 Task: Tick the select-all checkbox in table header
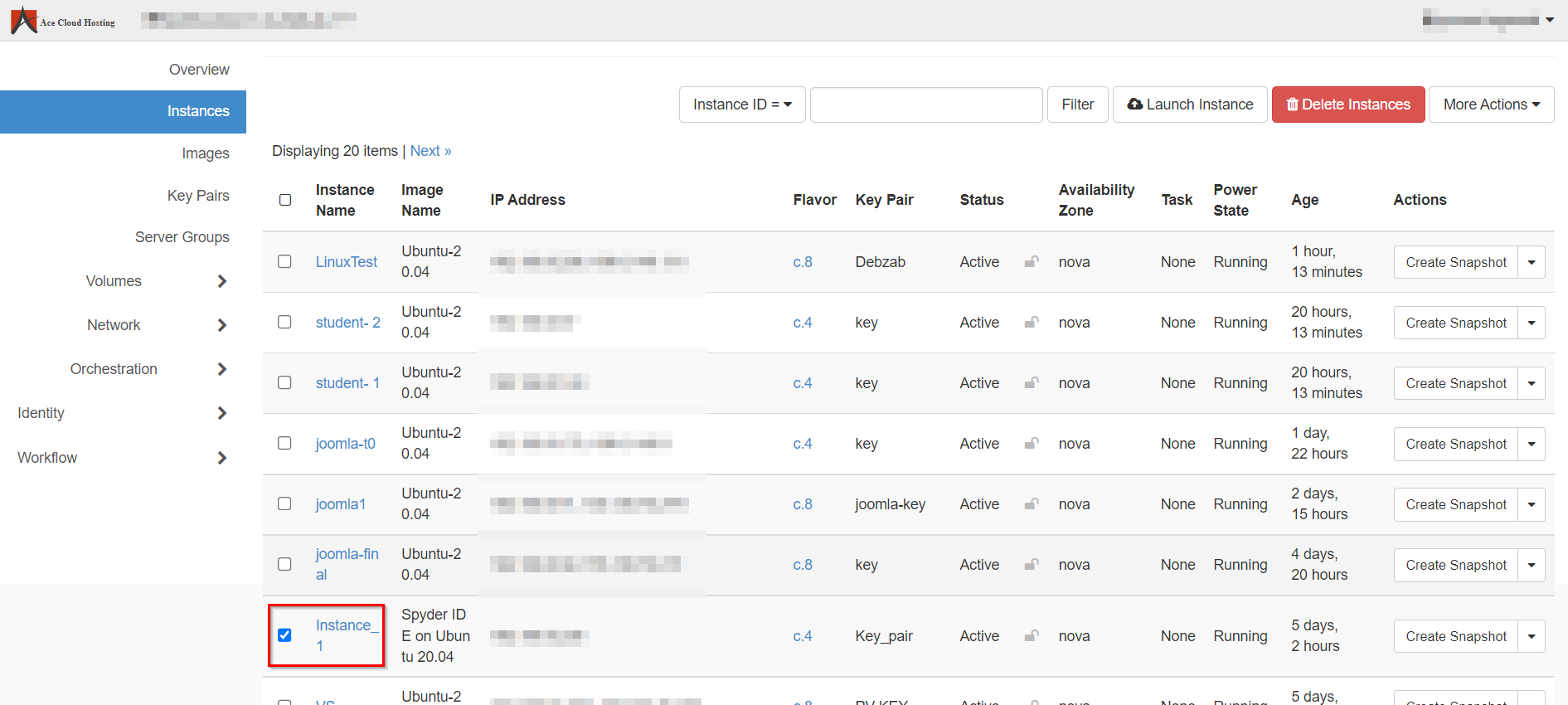[285, 200]
